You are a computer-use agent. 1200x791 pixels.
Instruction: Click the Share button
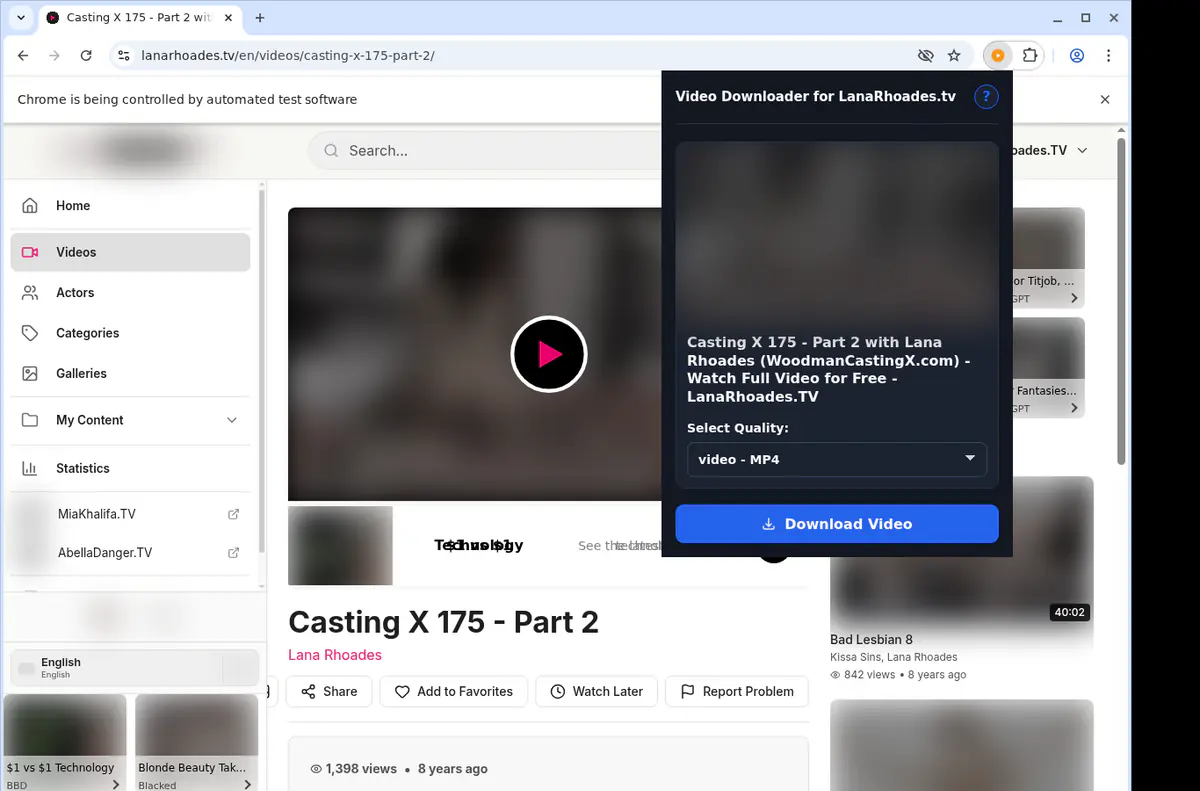pyautogui.click(x=329, y=691)
